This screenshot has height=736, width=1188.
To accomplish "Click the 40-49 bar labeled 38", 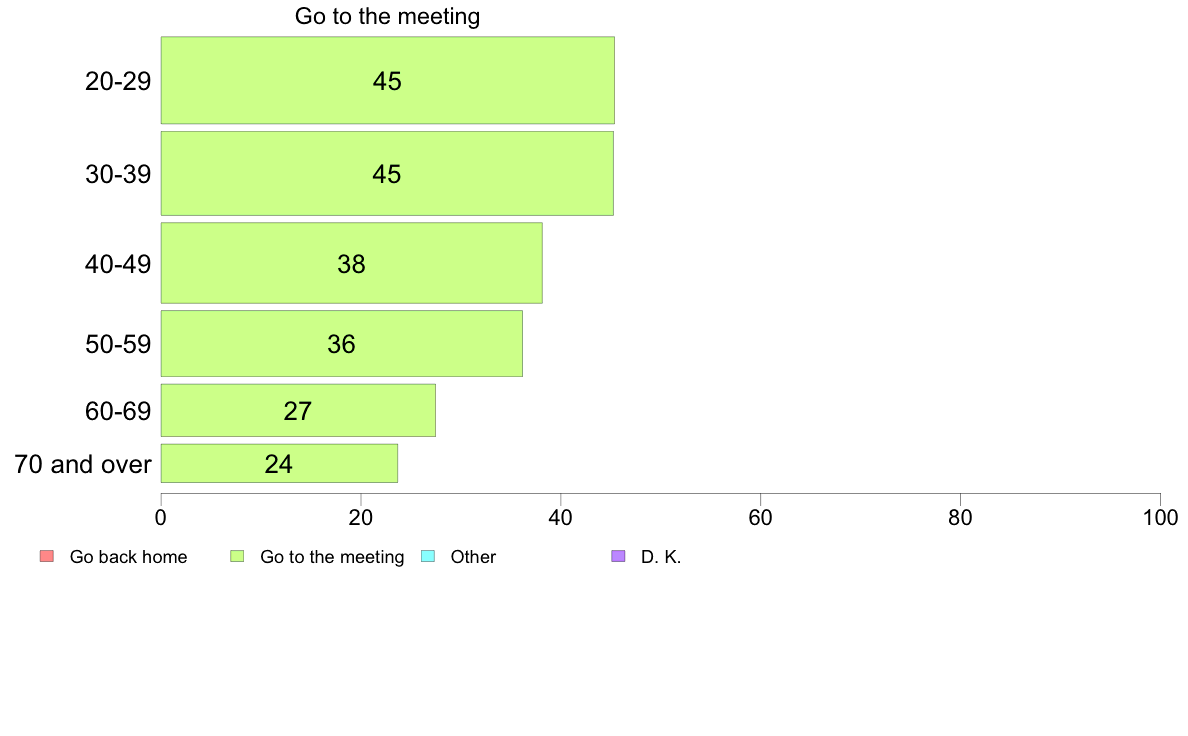I will point(352,263).
